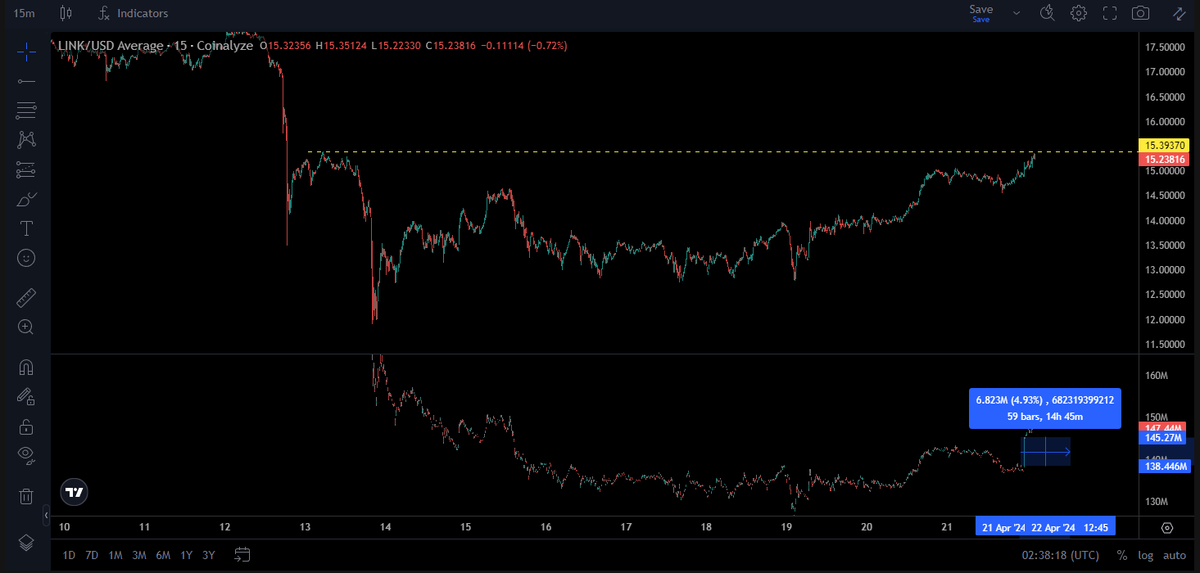Open the Fibonacci retracement tool
Viewport: 1200px width, 573px height.
(x=26, y=110)
